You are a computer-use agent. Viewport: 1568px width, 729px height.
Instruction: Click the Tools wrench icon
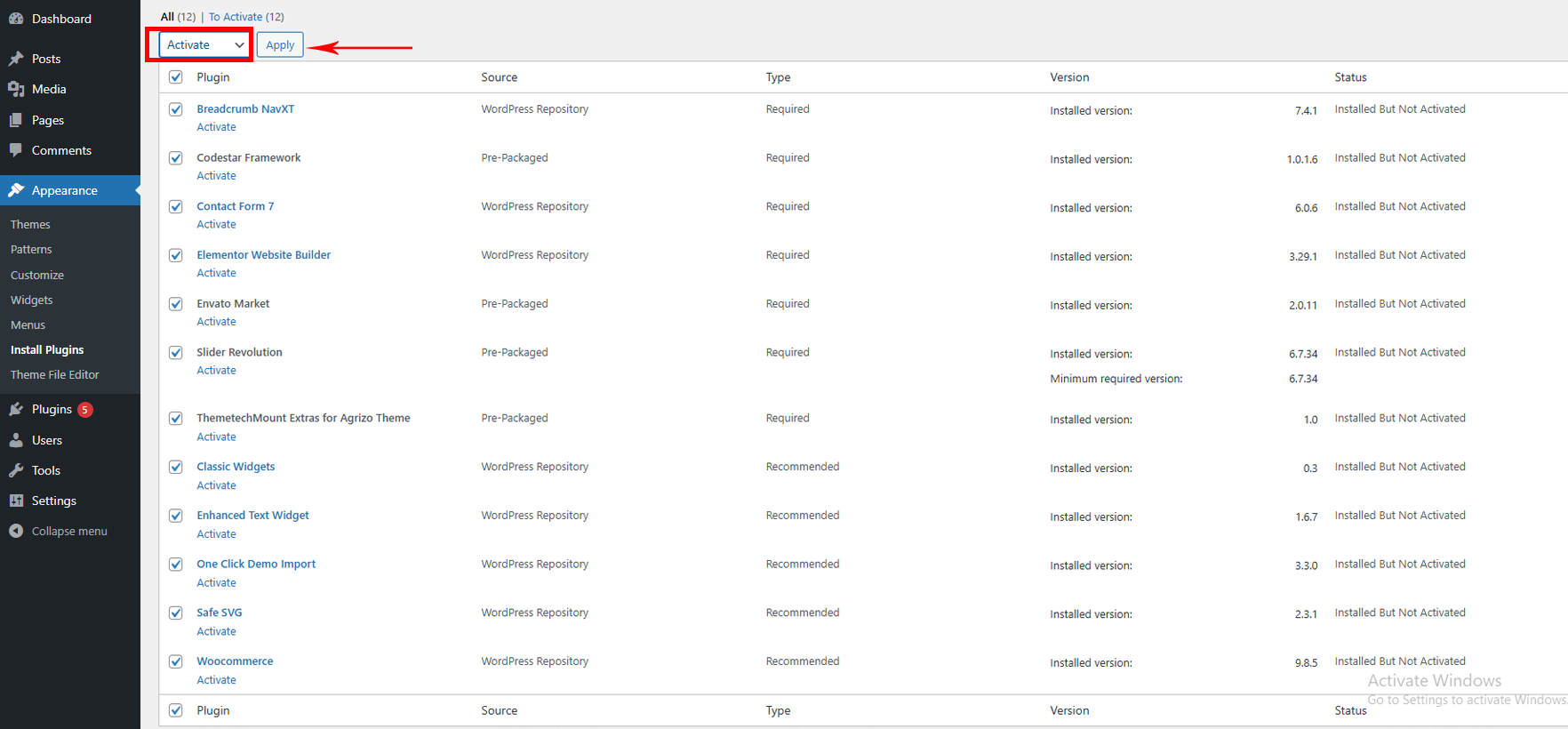tap(16, 470)
